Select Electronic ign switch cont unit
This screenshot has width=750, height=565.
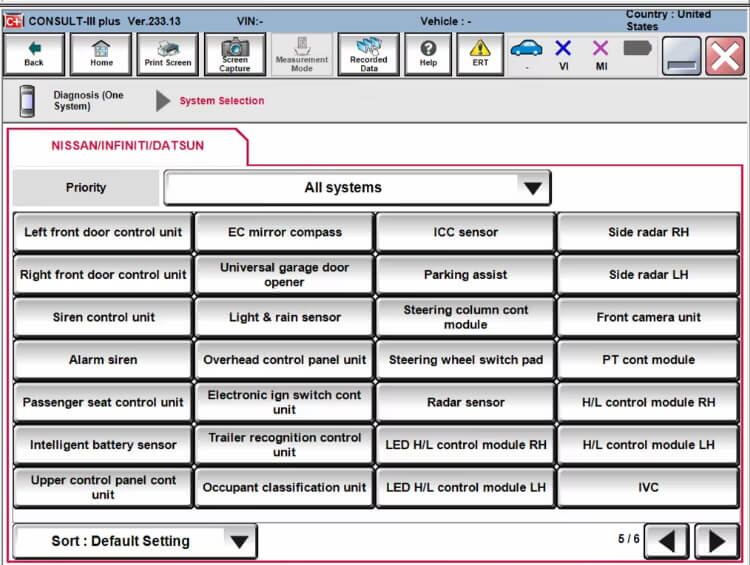(x=284, y=402)
